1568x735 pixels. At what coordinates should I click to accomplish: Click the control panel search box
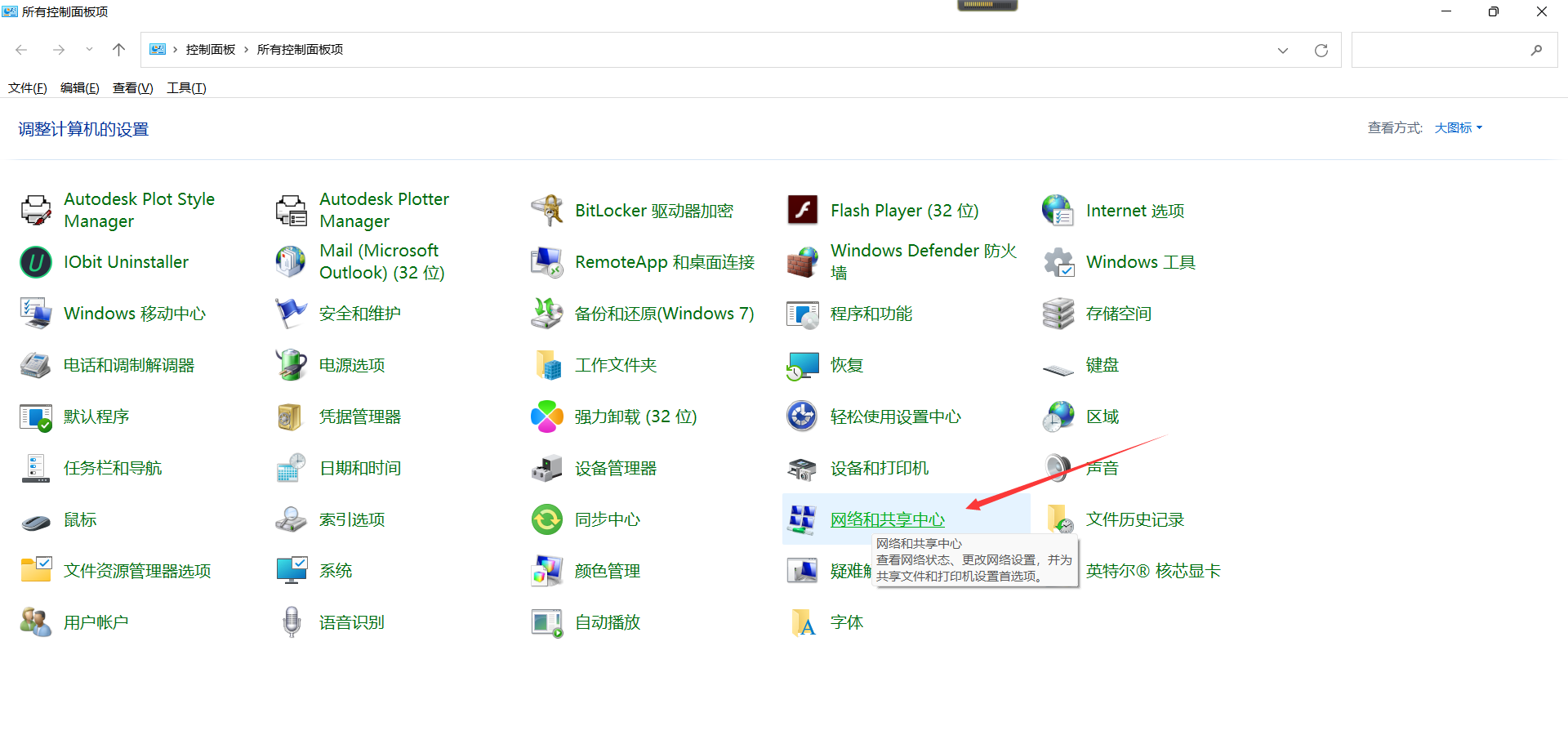point(1454,50)
